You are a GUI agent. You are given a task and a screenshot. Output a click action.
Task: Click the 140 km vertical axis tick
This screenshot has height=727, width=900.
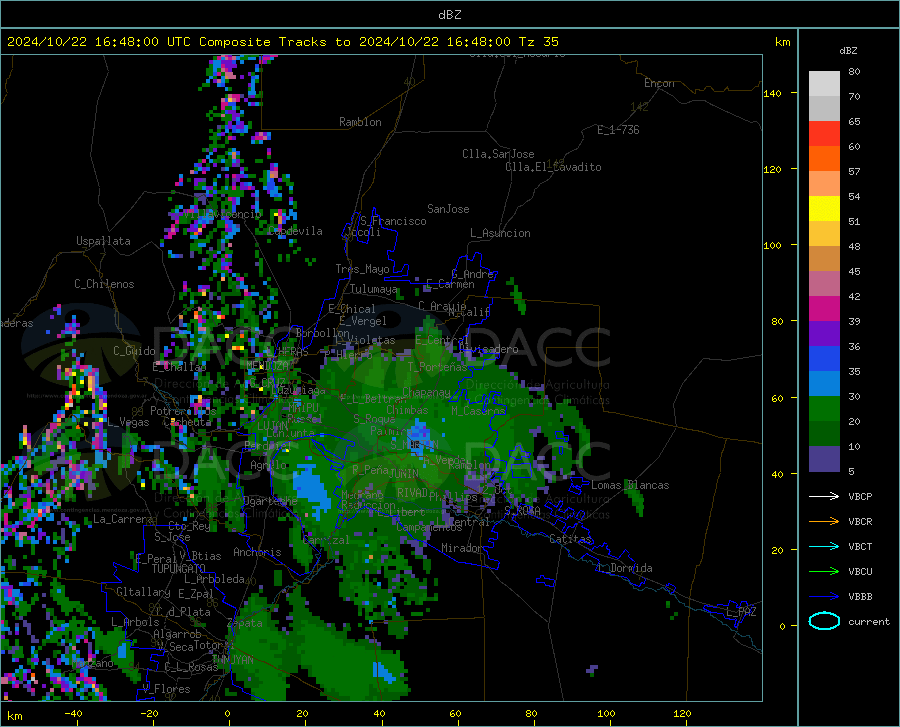[x=772, y=93]
